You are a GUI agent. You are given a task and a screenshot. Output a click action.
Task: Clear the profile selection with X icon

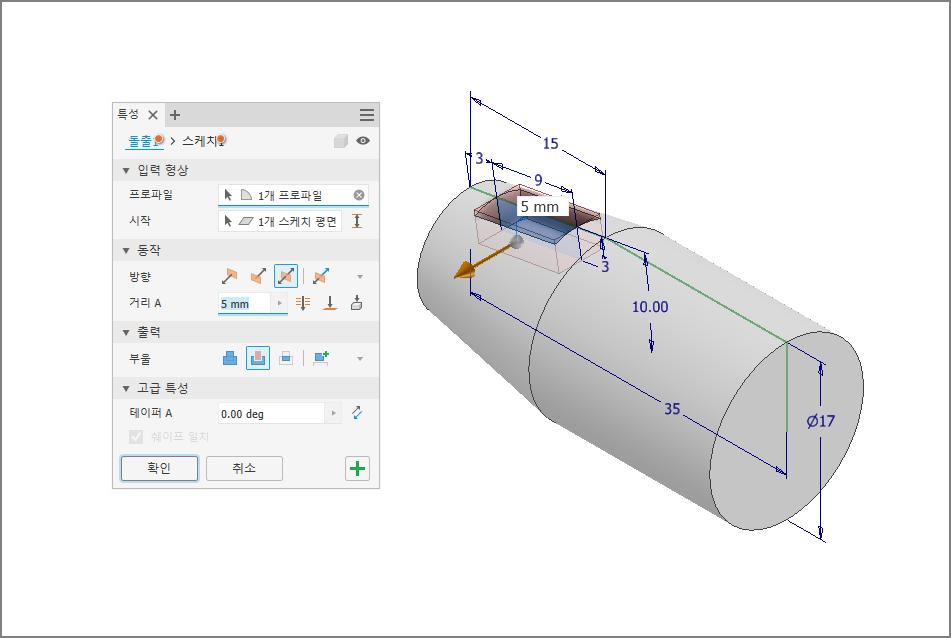(359, 195)
